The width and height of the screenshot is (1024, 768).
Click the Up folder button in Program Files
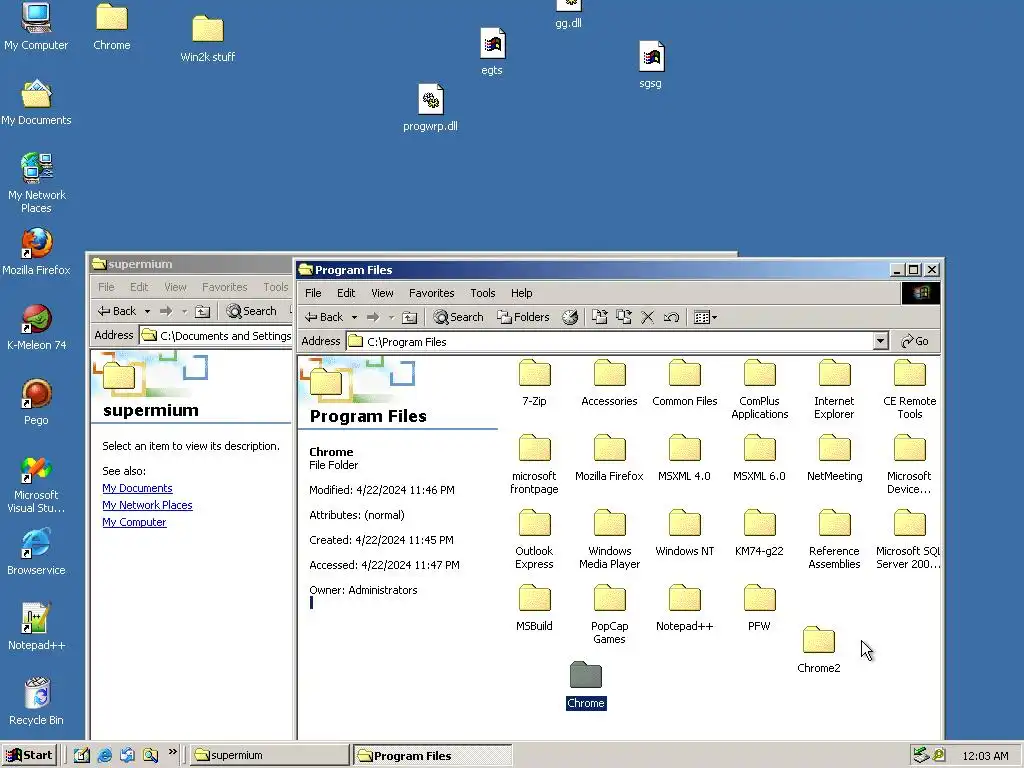coord(409,317)
